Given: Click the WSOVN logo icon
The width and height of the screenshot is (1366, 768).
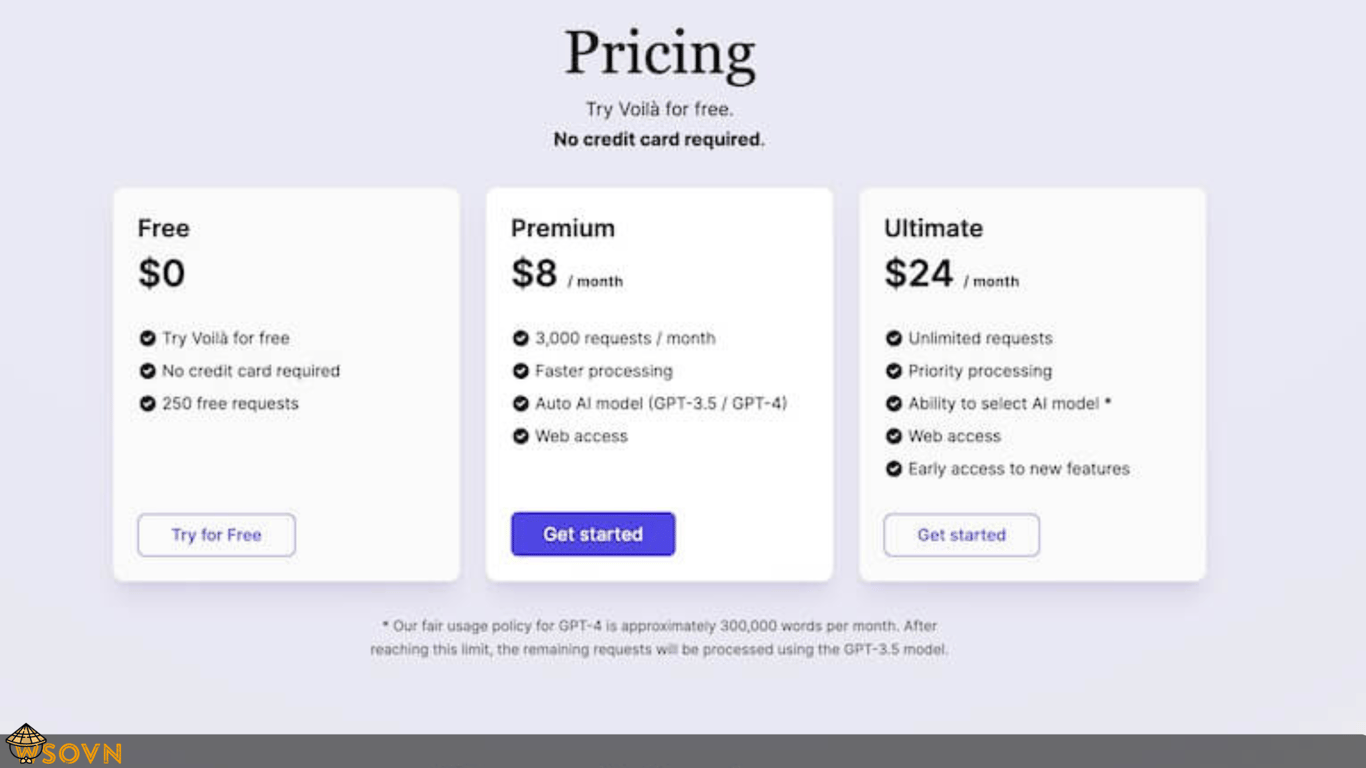Looking at the screenshot, I should pyautogui.click(x=26, y=746).
